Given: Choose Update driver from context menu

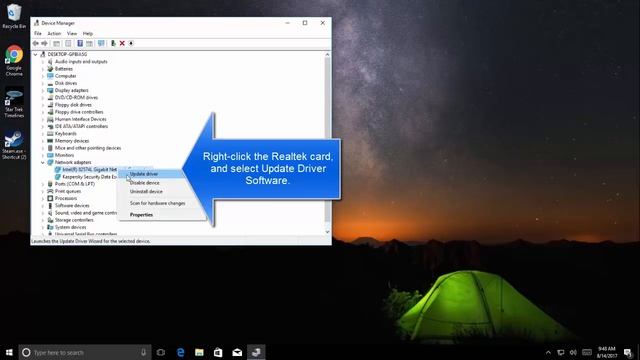Looking at the screenshot, I should pos(151,174).
